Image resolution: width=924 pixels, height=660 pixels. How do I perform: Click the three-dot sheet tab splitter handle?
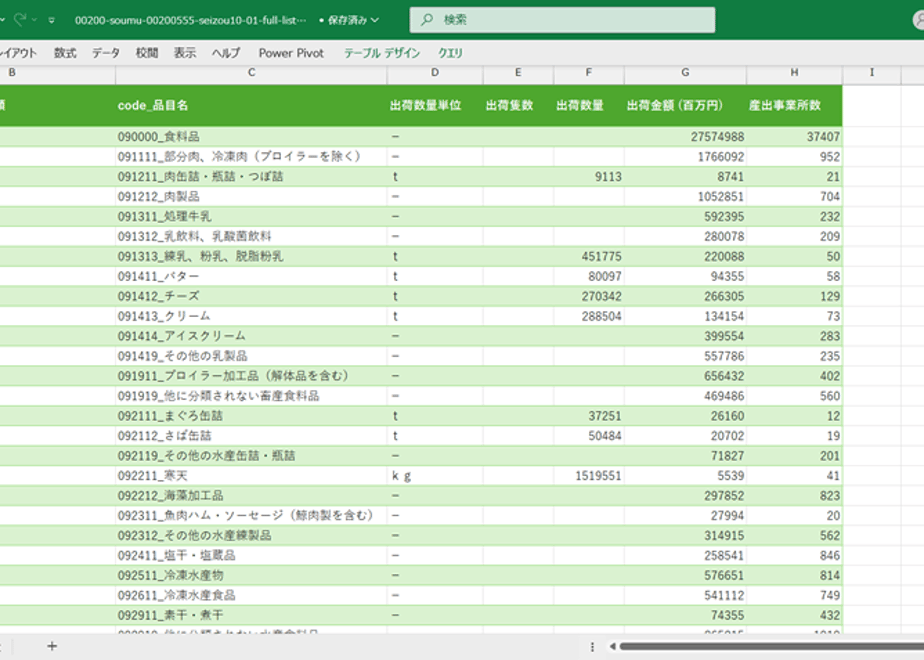pyautogui.click(x=592, y=647)
